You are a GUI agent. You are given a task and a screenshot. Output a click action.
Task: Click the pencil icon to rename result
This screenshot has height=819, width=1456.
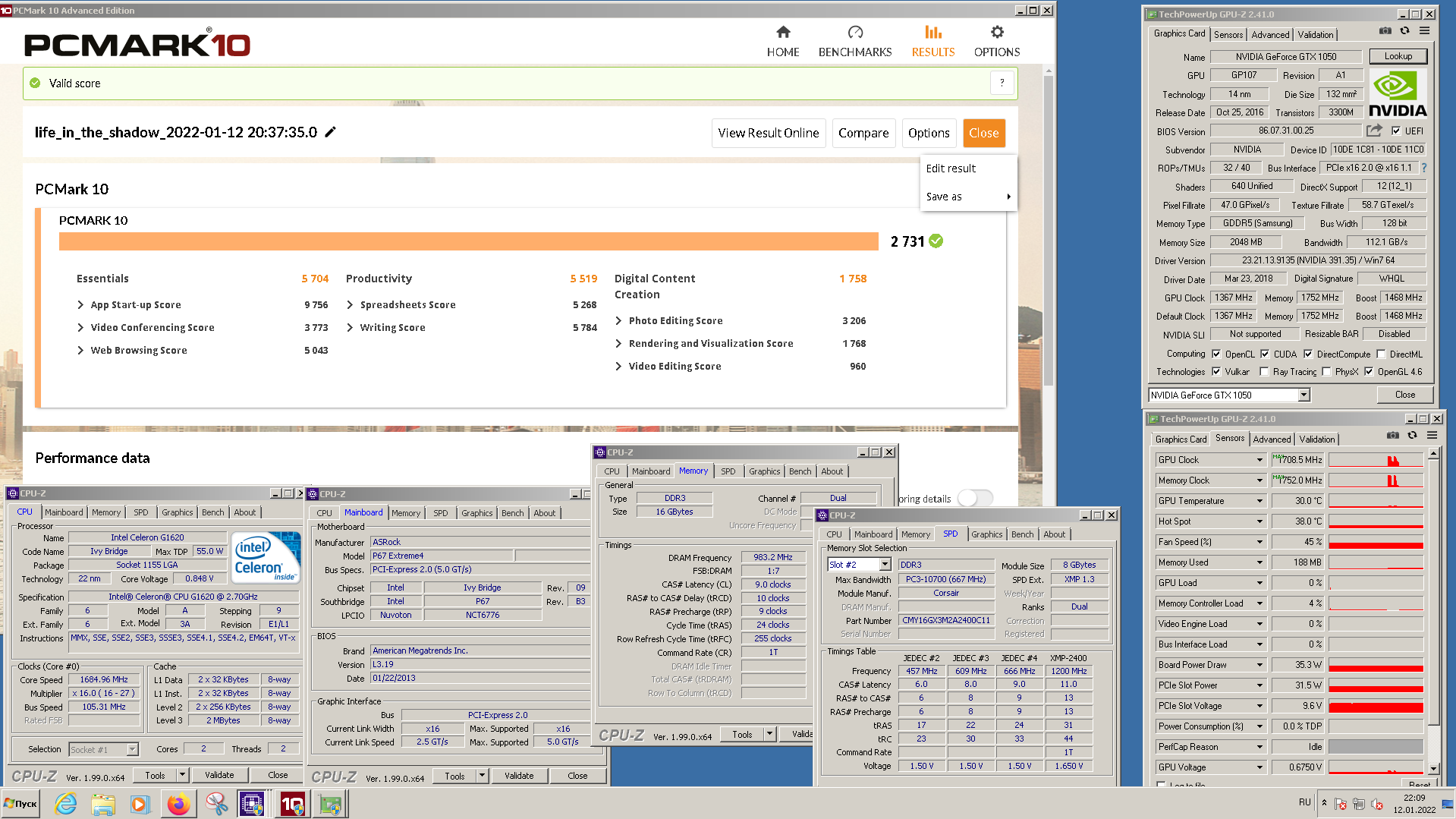[330, 132]
